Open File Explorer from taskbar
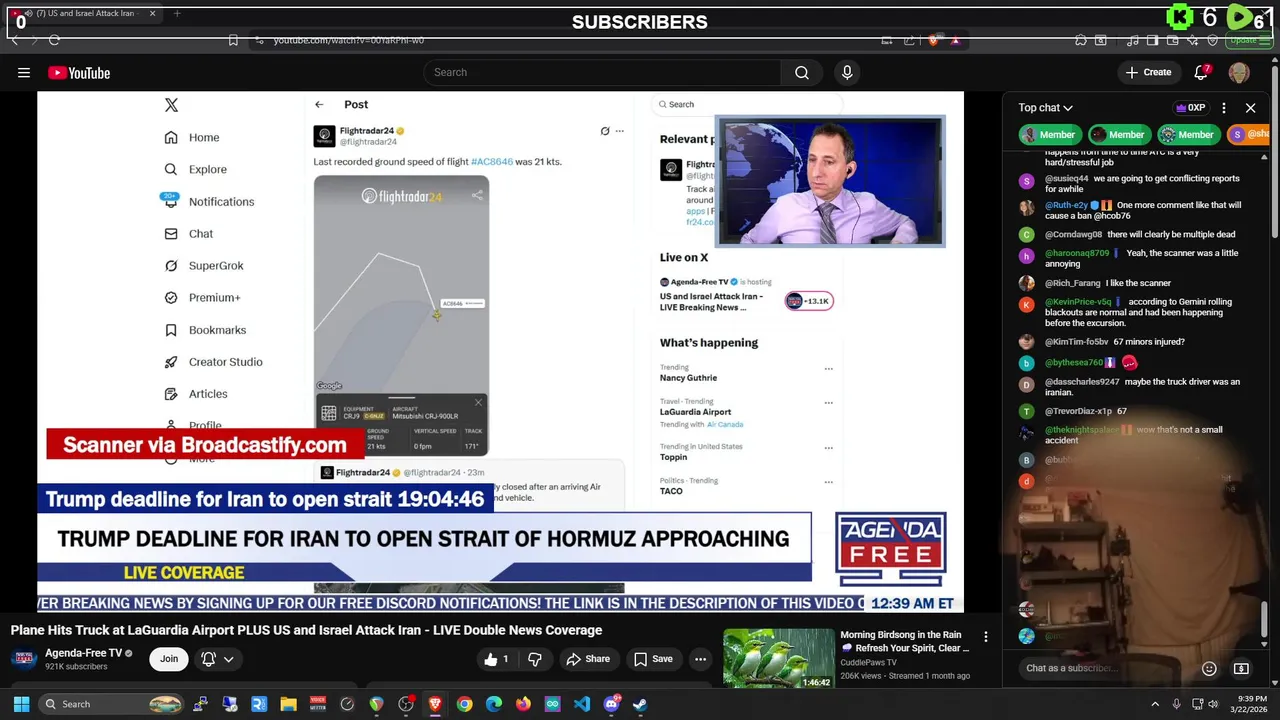The height and width of the screenshot is (720, 1280). coord(288,704)
